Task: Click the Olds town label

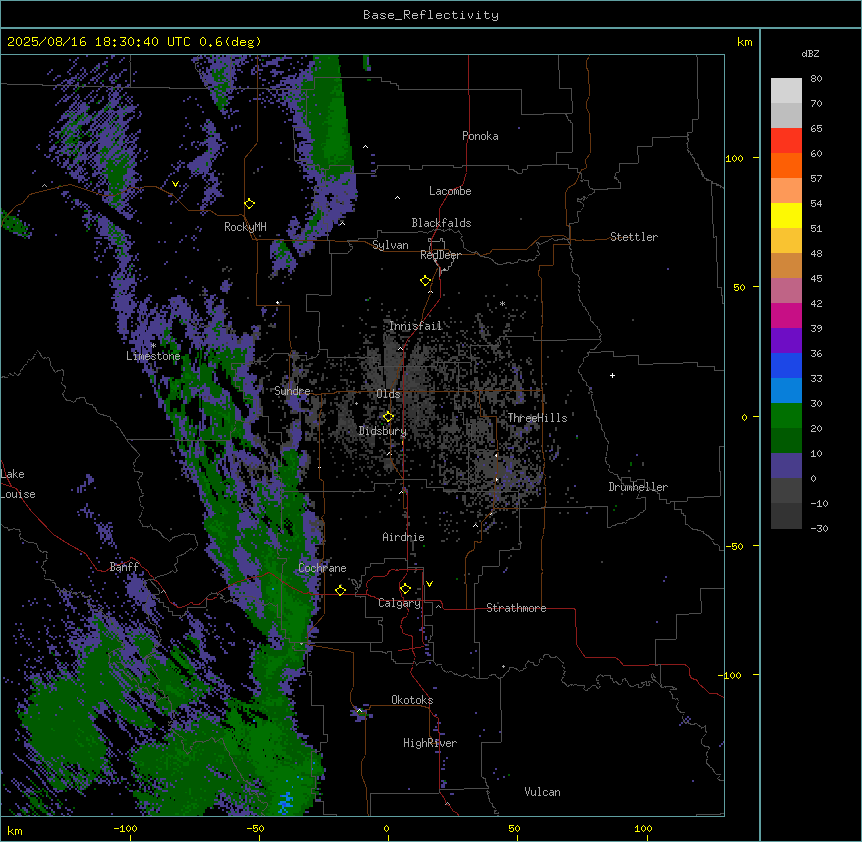Action: click(x=388, y=394)
